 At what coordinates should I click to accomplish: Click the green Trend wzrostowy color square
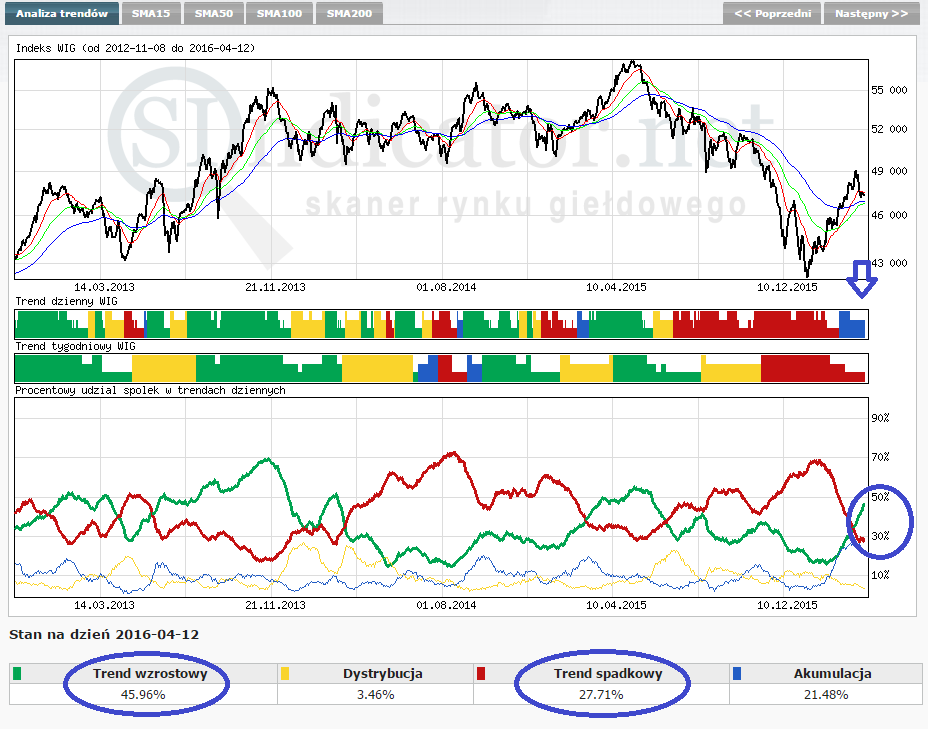point(16,673)
